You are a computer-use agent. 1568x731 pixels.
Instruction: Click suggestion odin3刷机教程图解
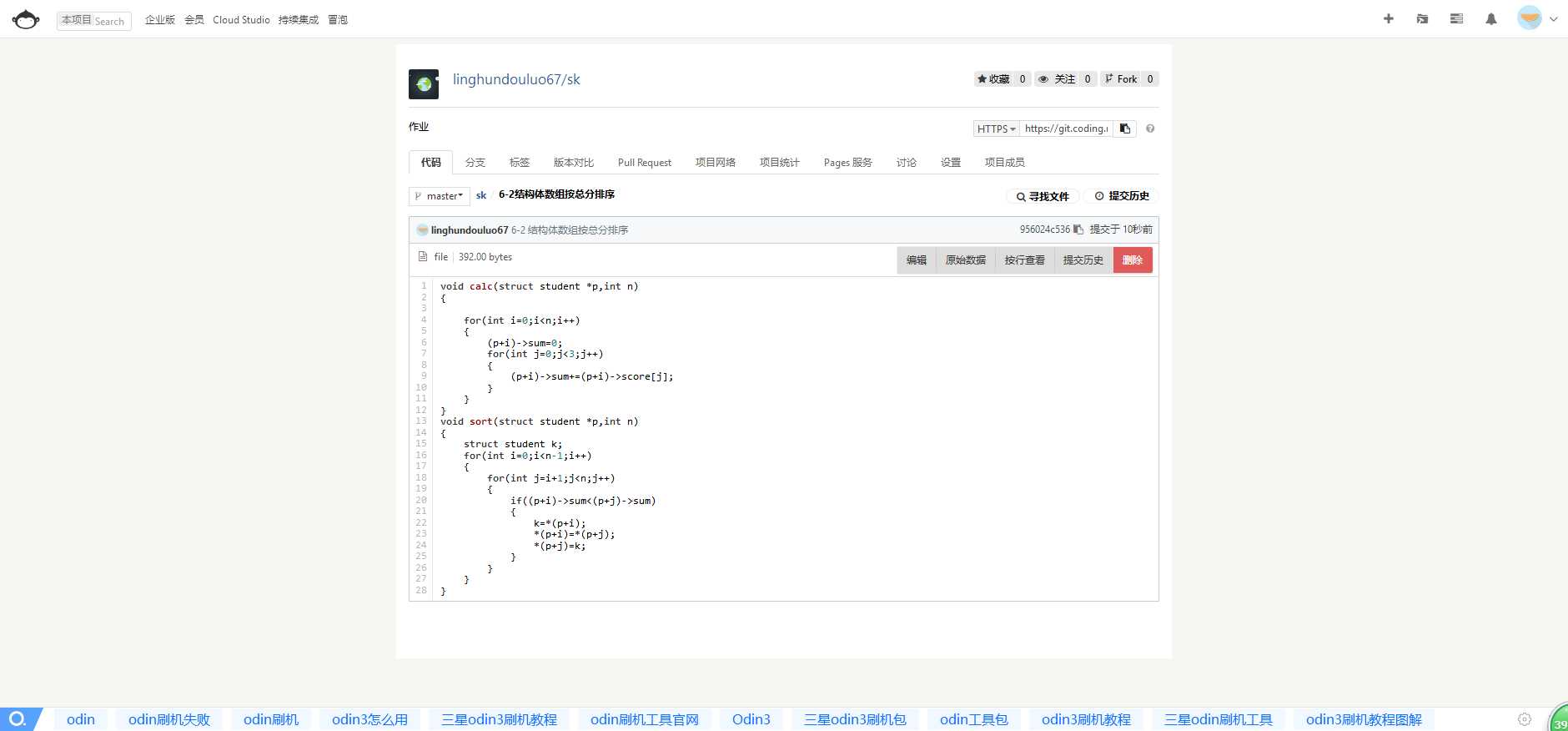pyautogui.click(x=1364, y=719)
